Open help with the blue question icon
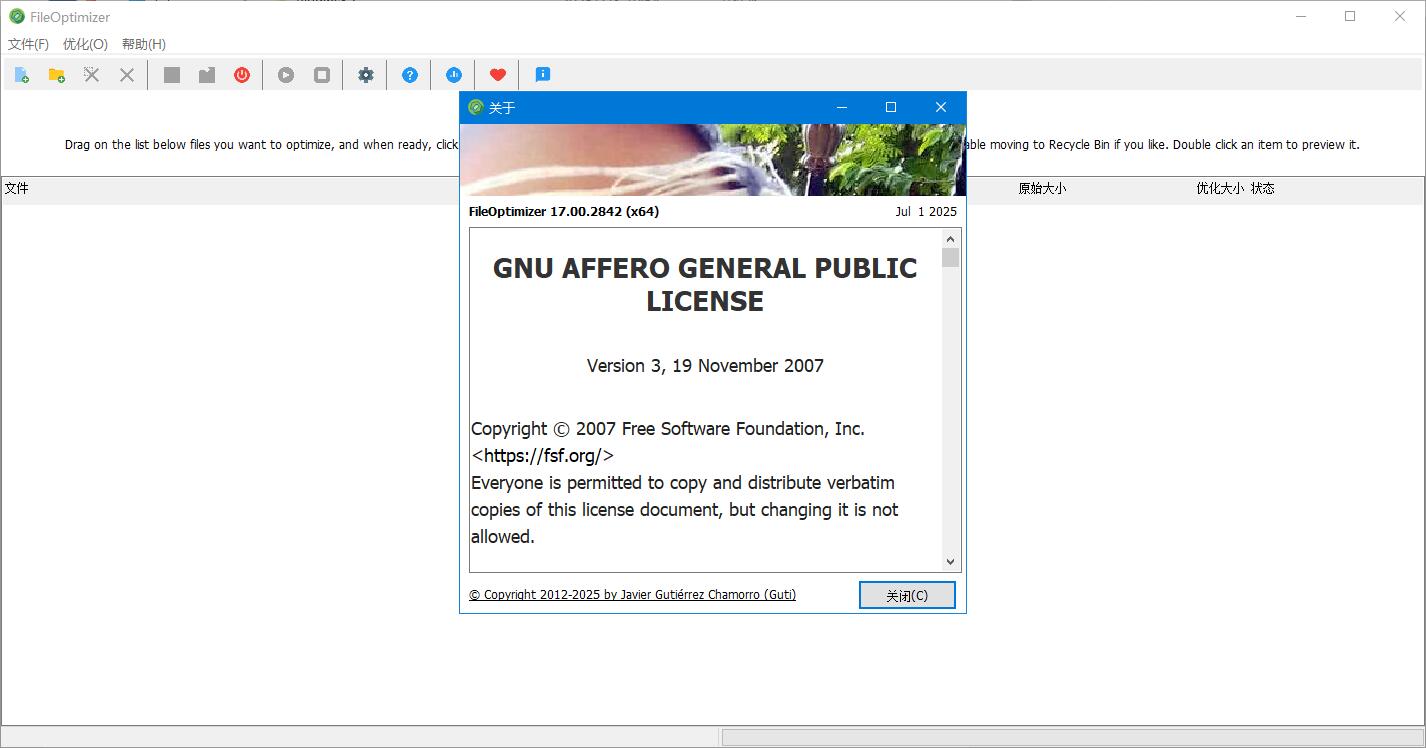Image resolution: width=1426 pixels, height=748 pixels. tap(410, 75)
